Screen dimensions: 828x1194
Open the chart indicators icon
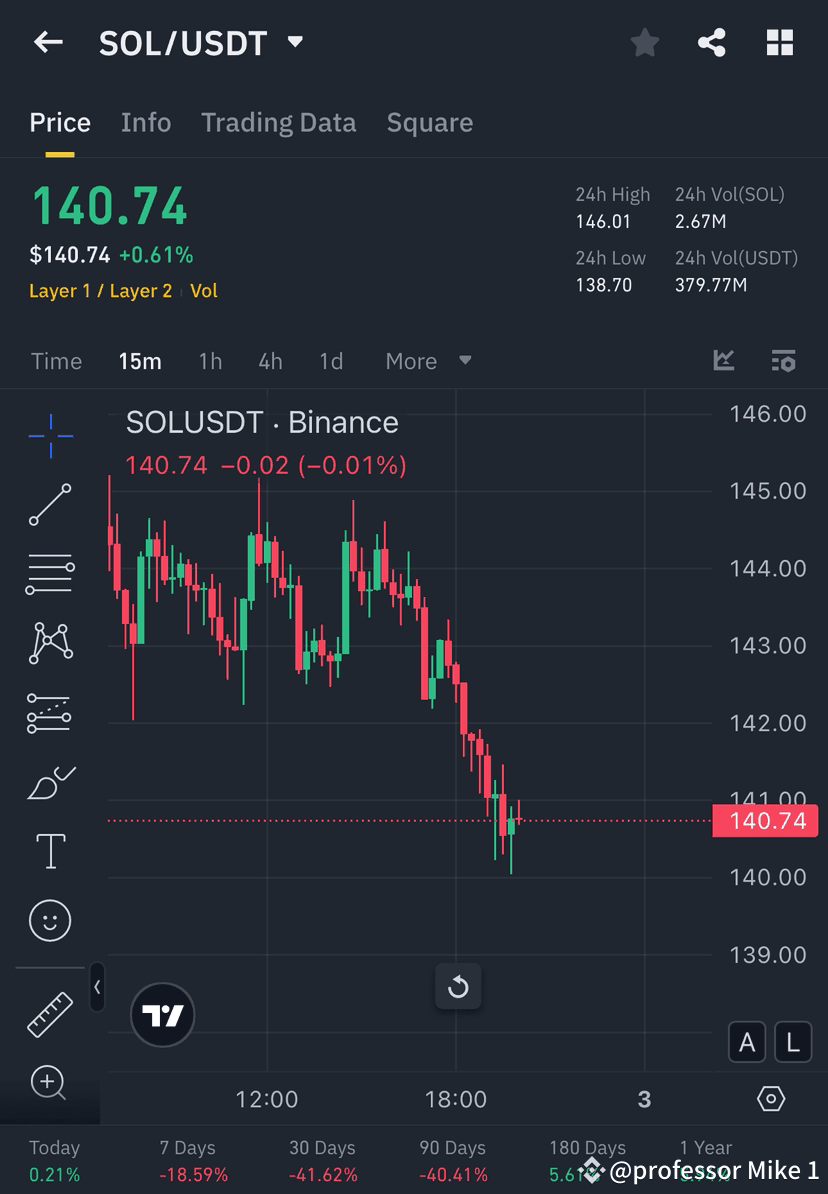point(723,361)
